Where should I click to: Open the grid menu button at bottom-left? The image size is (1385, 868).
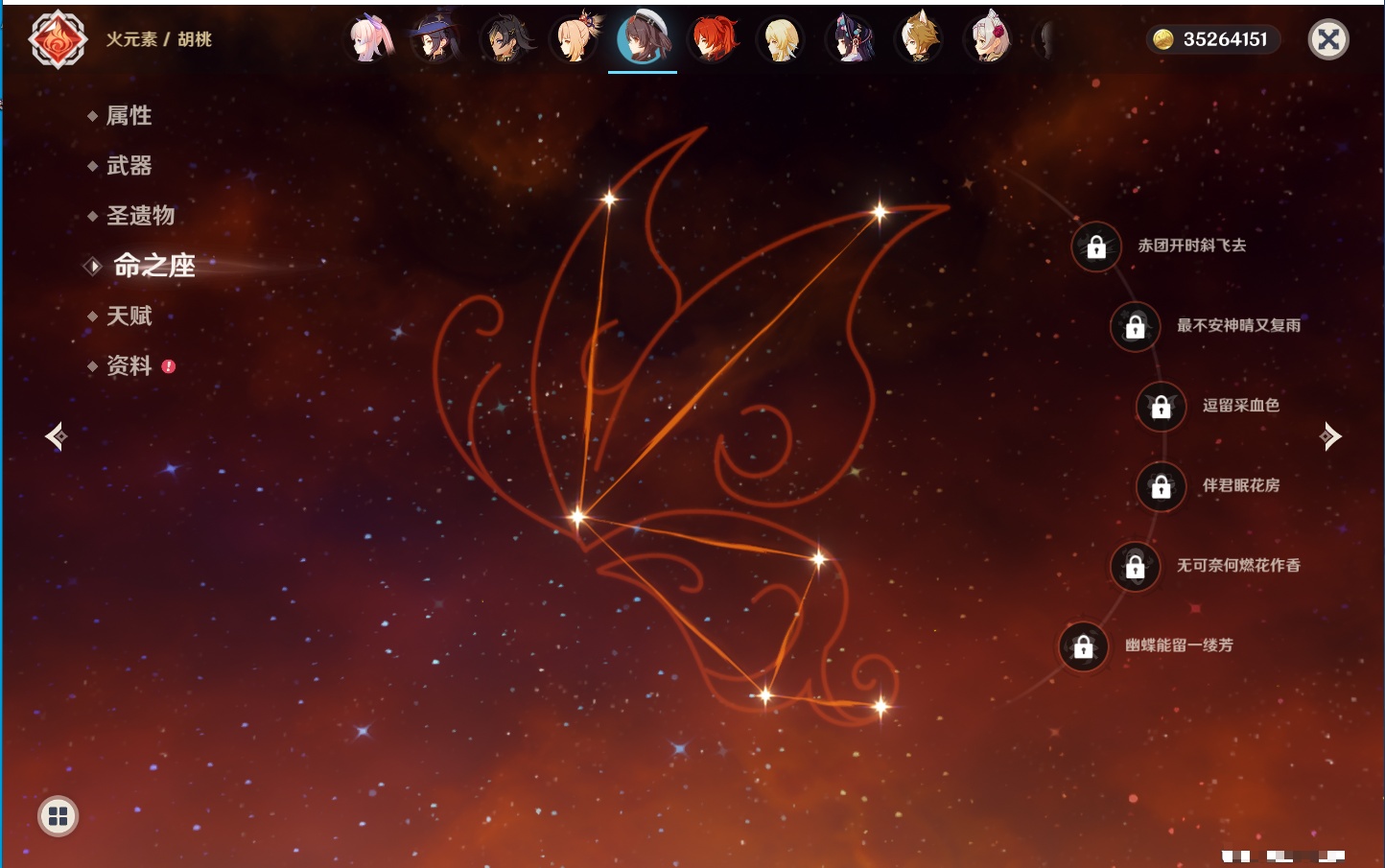coord(58,816)
